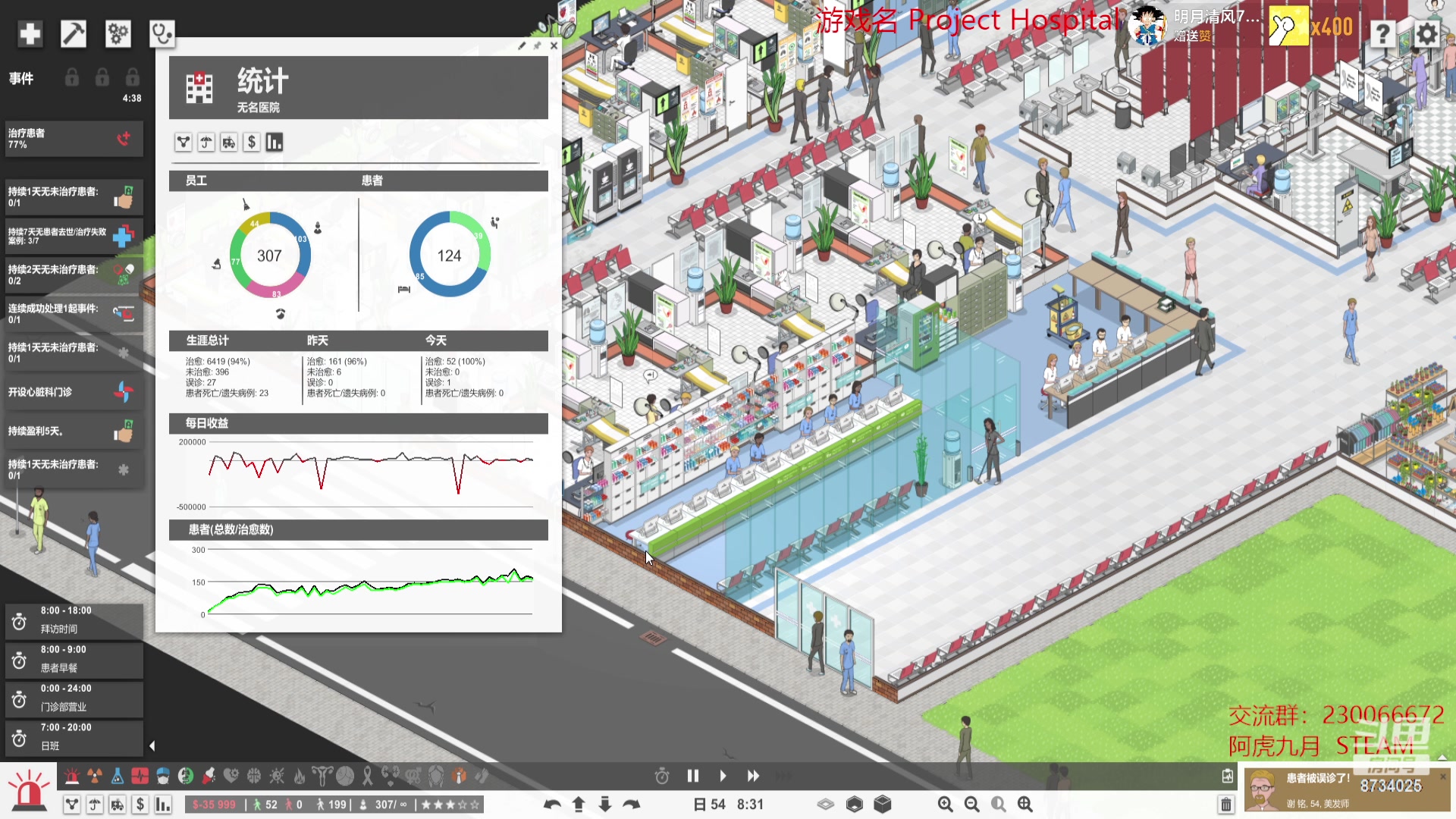
Task: Open the 8:00 - 18:00 拜访时间 schedule entry
Action: (x=74, y=622)
